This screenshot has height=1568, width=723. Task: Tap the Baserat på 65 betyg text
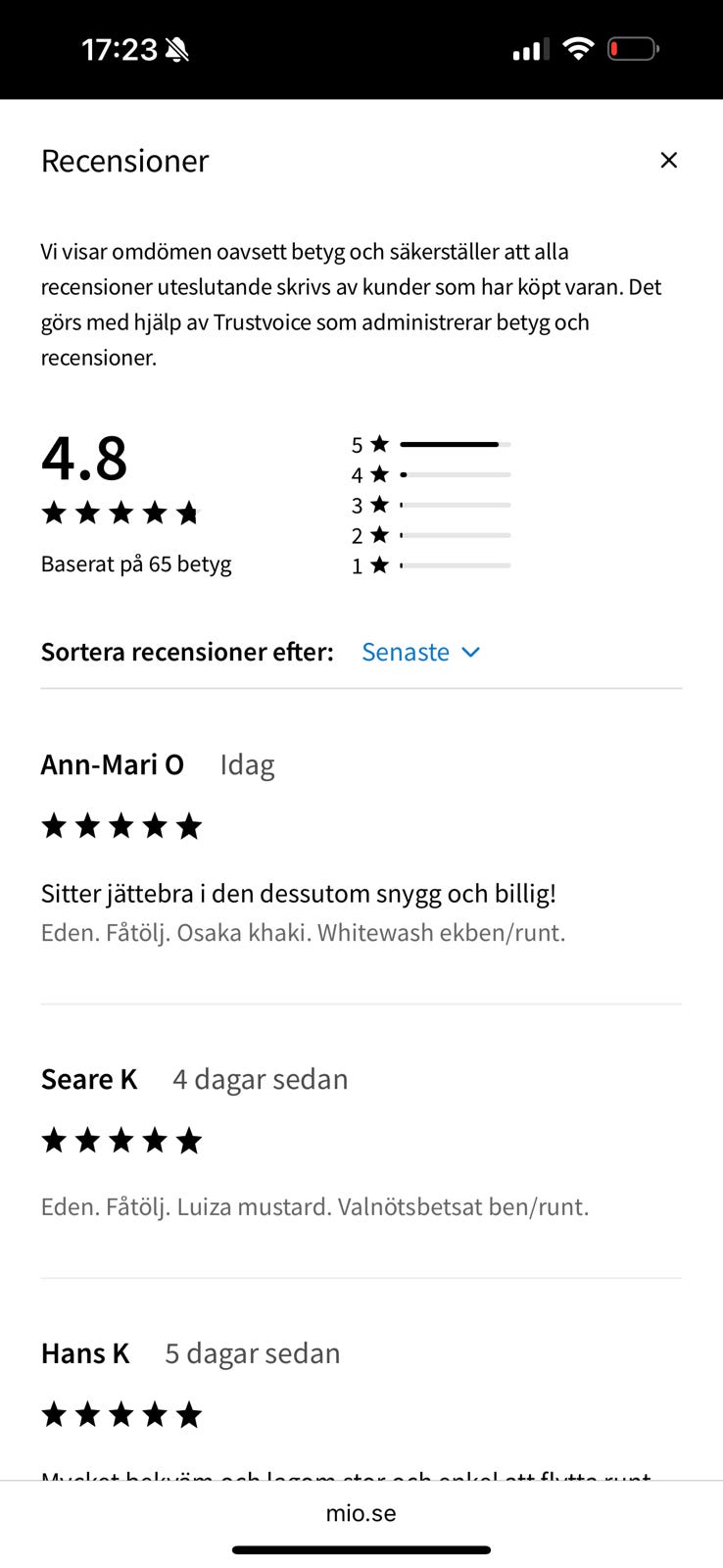point(136,564)
